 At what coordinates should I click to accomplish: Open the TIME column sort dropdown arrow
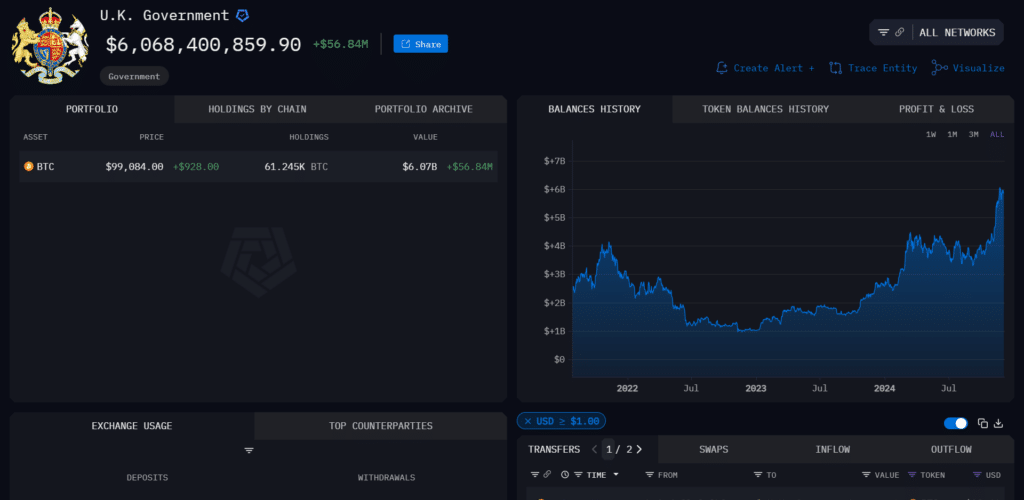pyautogui.click(x=616, y=474)
